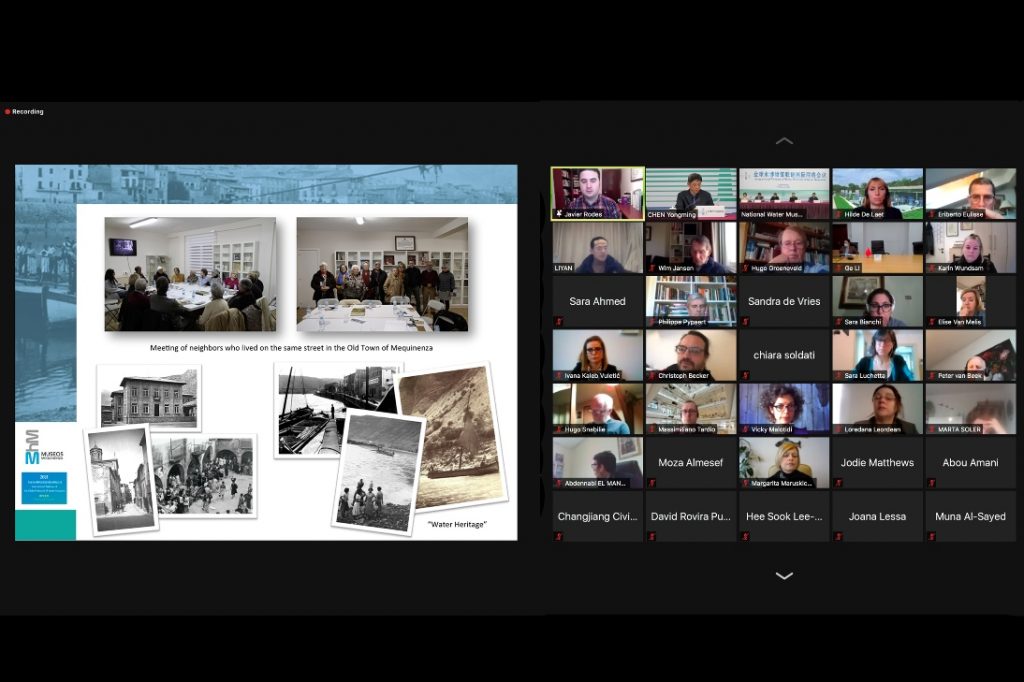Select Ivana Kalab Vuletić's video tile
Screen dimensions: 1024x682
[x=598, y=355]
